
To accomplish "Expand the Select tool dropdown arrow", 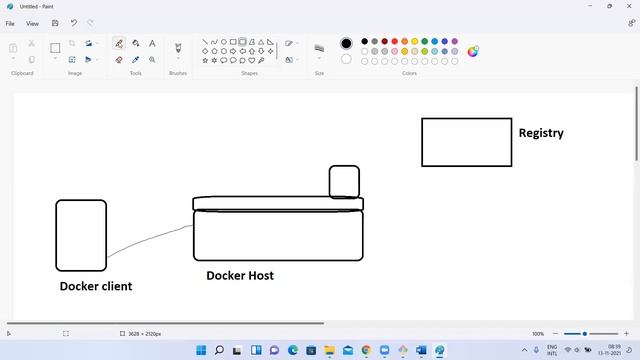I will [x=55, y=59].
